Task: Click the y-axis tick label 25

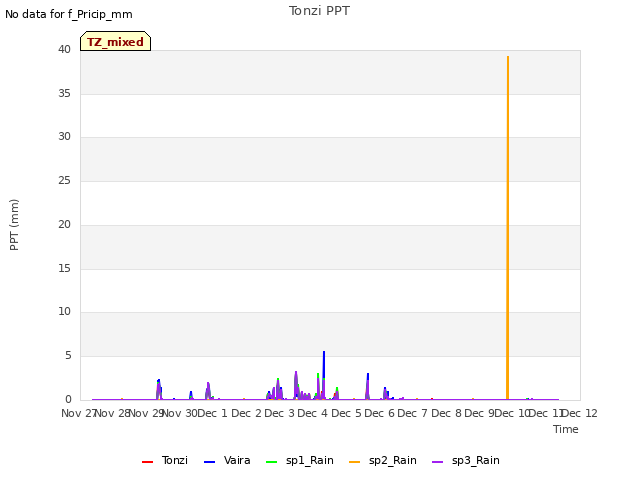Action: pos(64,180)
